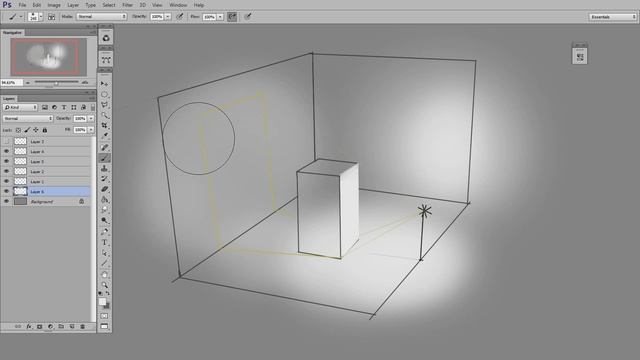The height and width of the screenshot is (360, 640).
Task: Open the Layer menu
Action: pyautogui.click(x=73, y=5)
